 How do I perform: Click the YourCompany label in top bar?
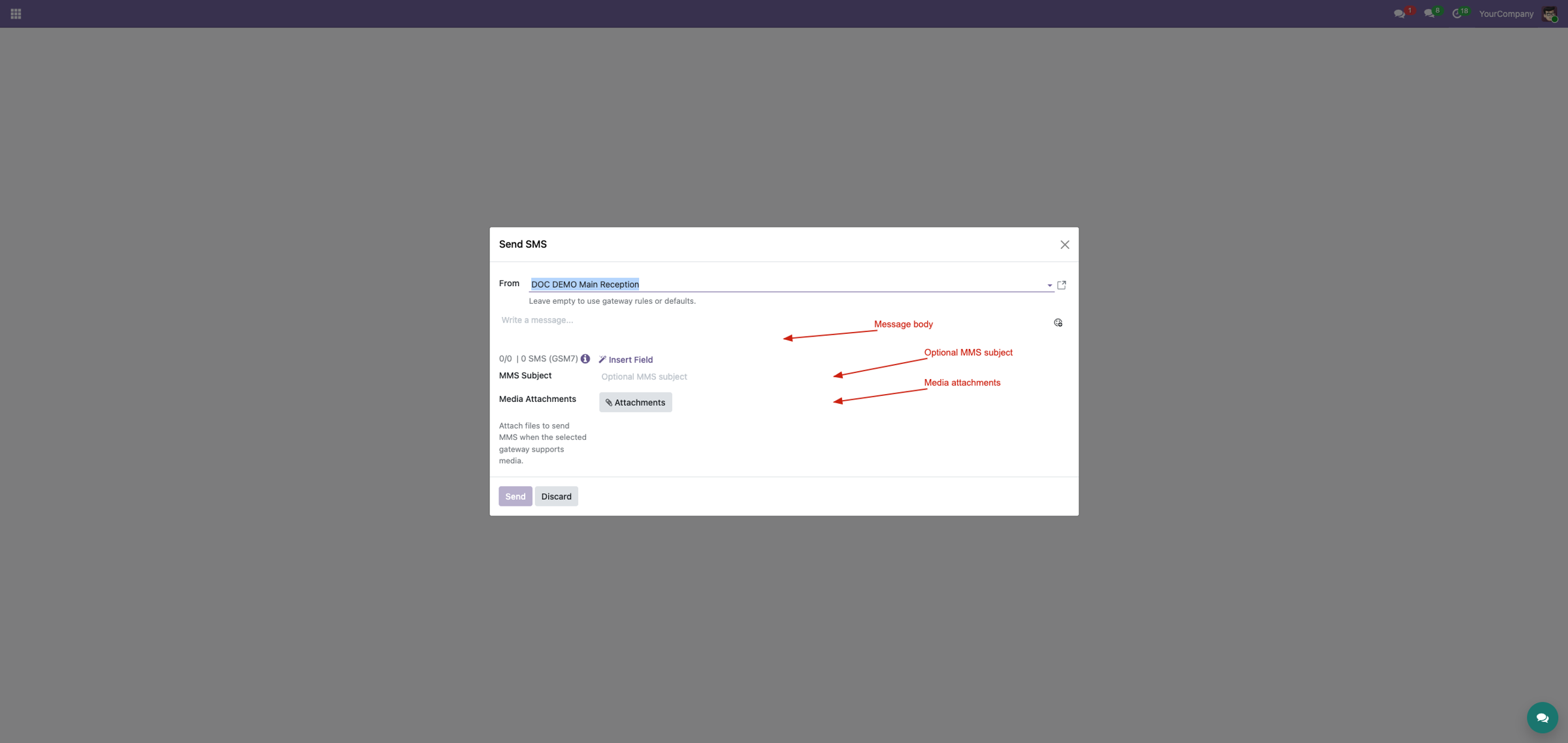click(x=1506, y=14)
